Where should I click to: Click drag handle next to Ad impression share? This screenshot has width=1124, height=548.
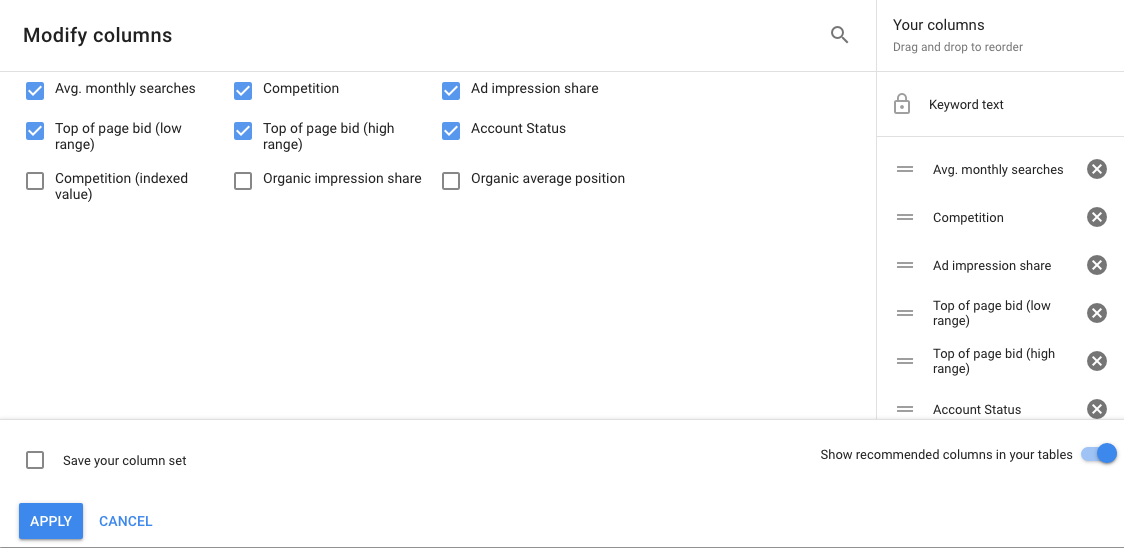(x=905, y=265)
